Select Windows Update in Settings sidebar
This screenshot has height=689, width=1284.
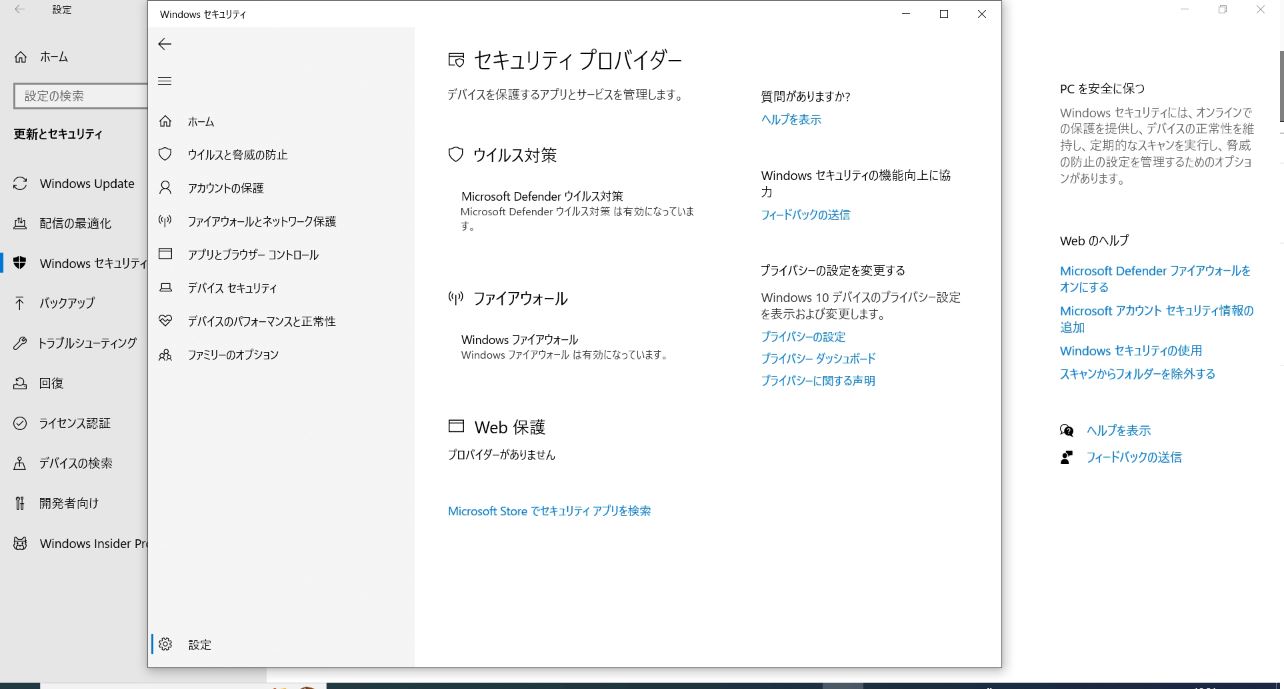pos(86,184)
